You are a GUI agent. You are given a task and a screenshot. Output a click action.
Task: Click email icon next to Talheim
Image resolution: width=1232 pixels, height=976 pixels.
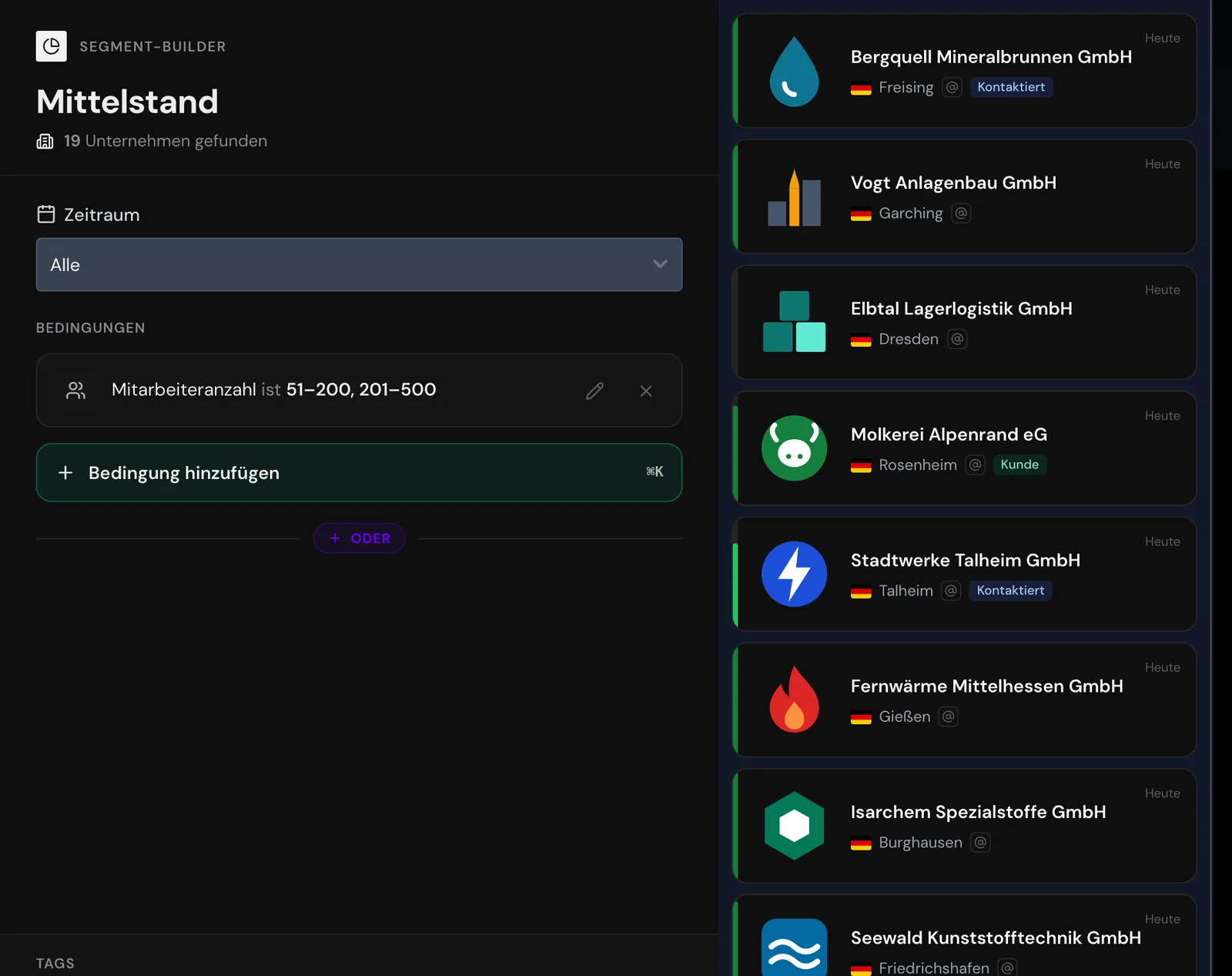[x=951, y=591]
